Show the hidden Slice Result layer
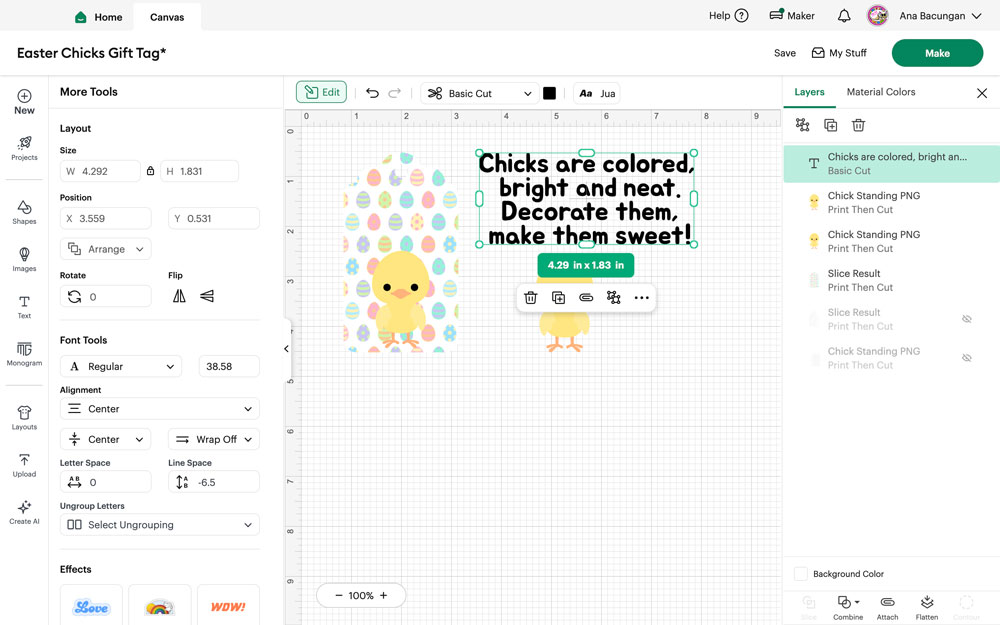Image resolution: width=1000 pixels, height=625 pixels. click(967, 319)
